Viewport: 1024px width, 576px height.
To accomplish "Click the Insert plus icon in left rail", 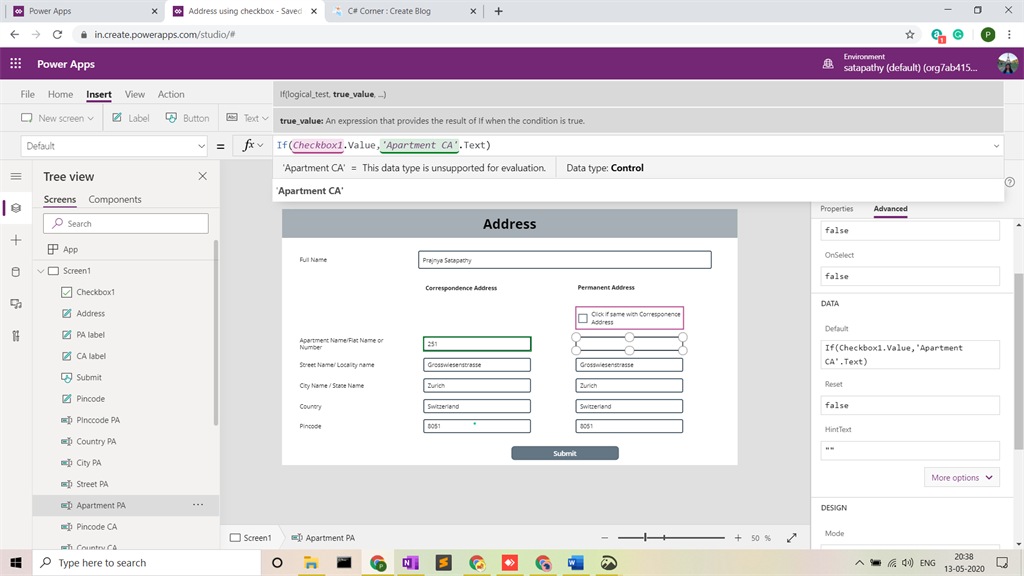I will tap(16, 240).
